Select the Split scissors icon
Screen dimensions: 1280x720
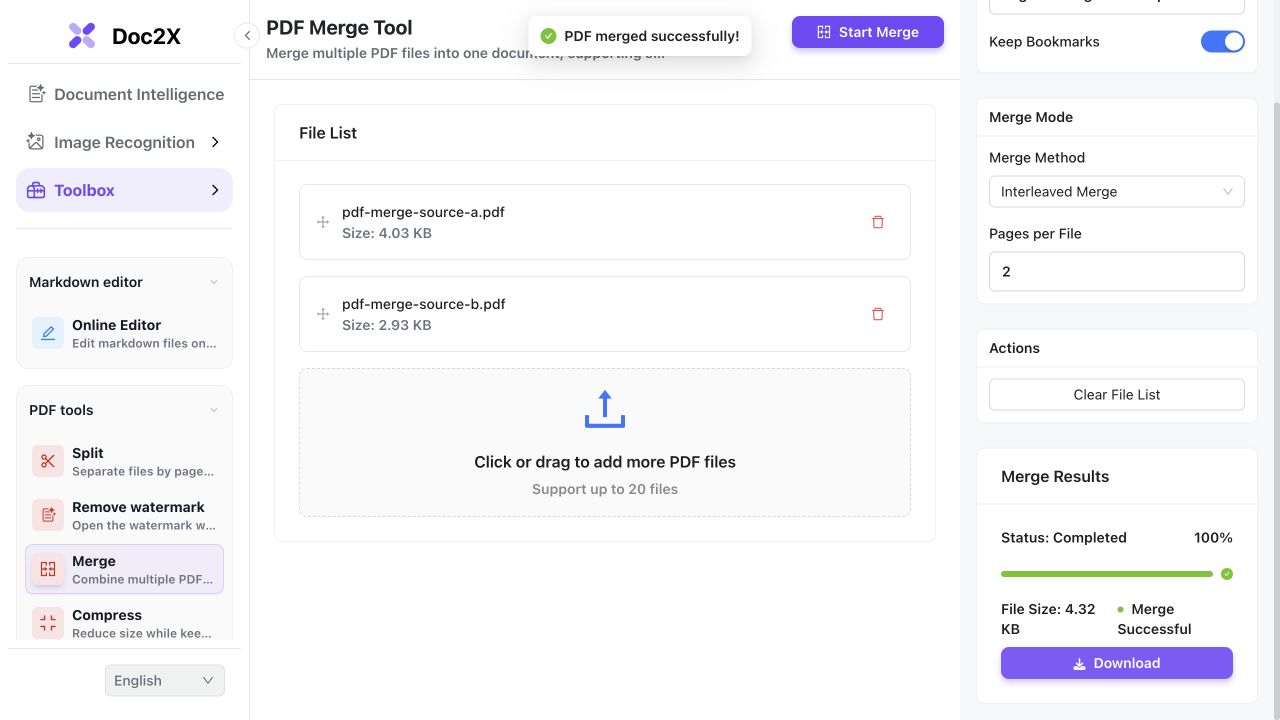48,461
